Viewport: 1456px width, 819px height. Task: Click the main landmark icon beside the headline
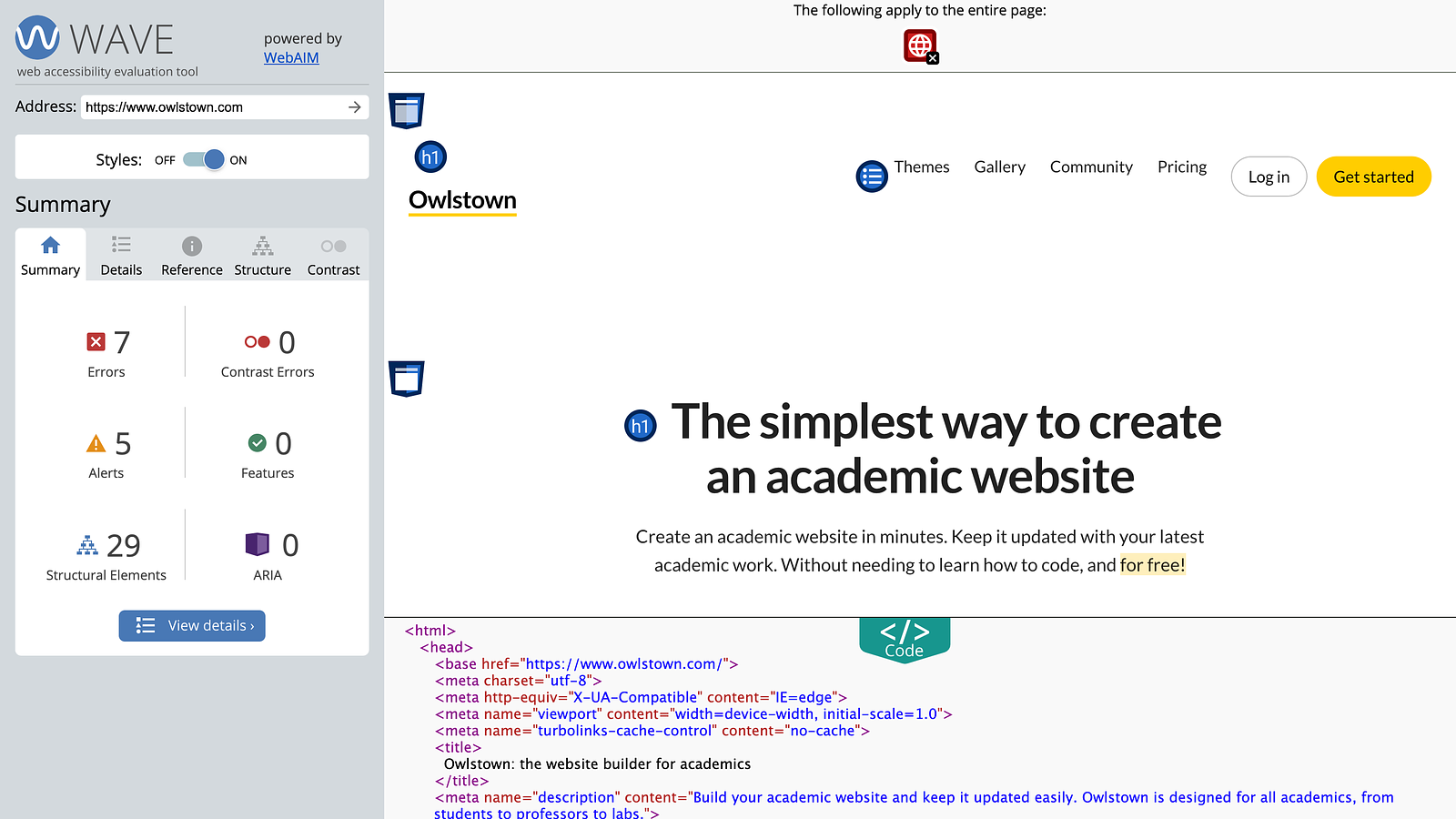[x=407, y=379]
